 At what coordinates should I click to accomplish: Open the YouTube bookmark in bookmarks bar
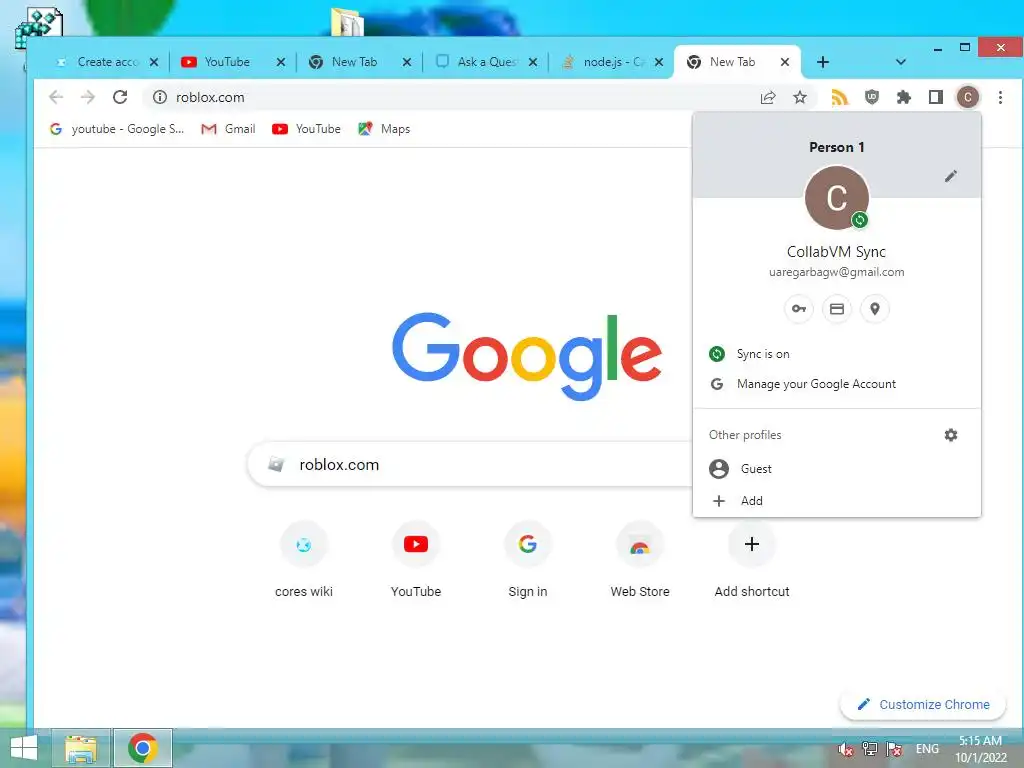tap(306, 129)
